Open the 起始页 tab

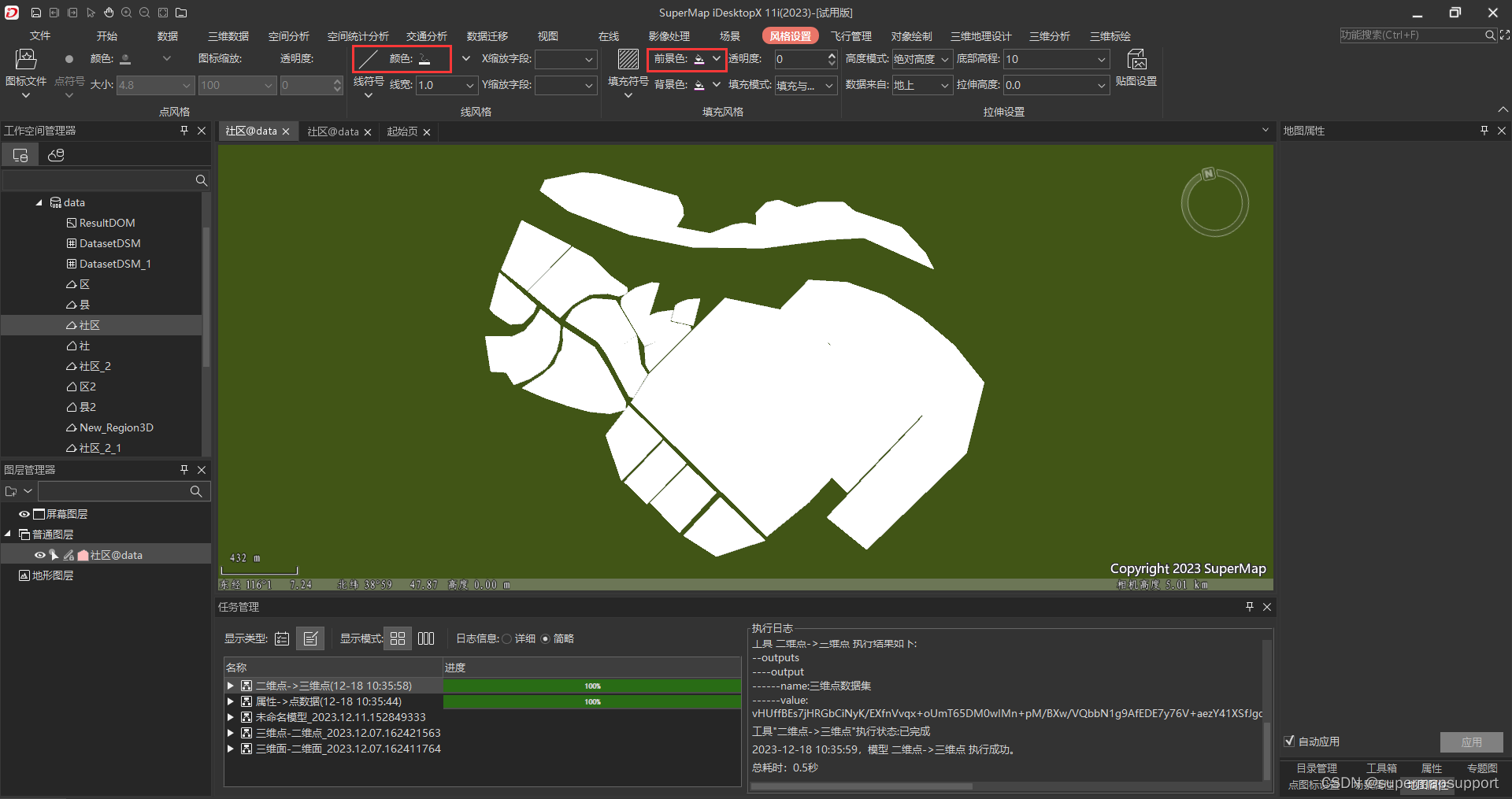pyautogui.click(x=402, y=131)
